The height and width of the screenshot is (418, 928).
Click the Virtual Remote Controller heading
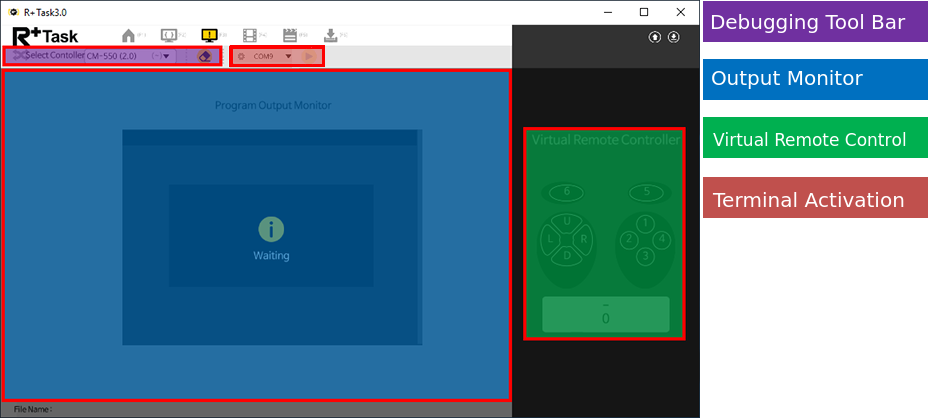606,140
